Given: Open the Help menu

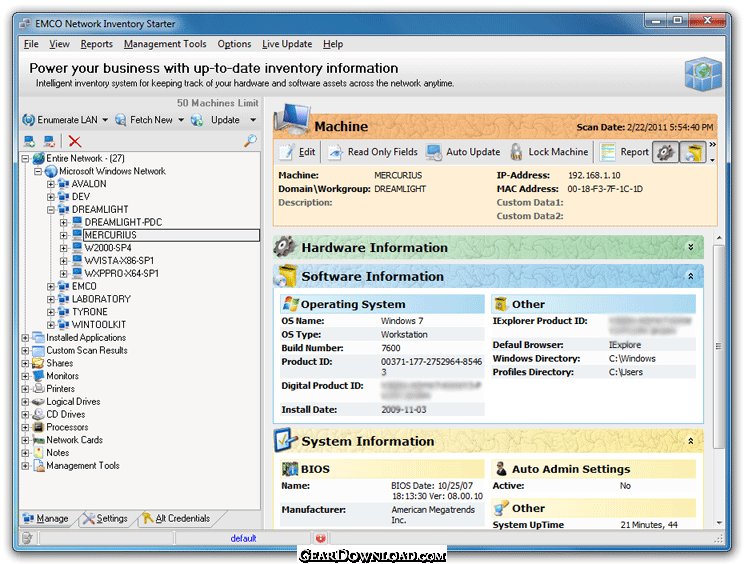Looking at the screenshot, I should coord(333,44).
